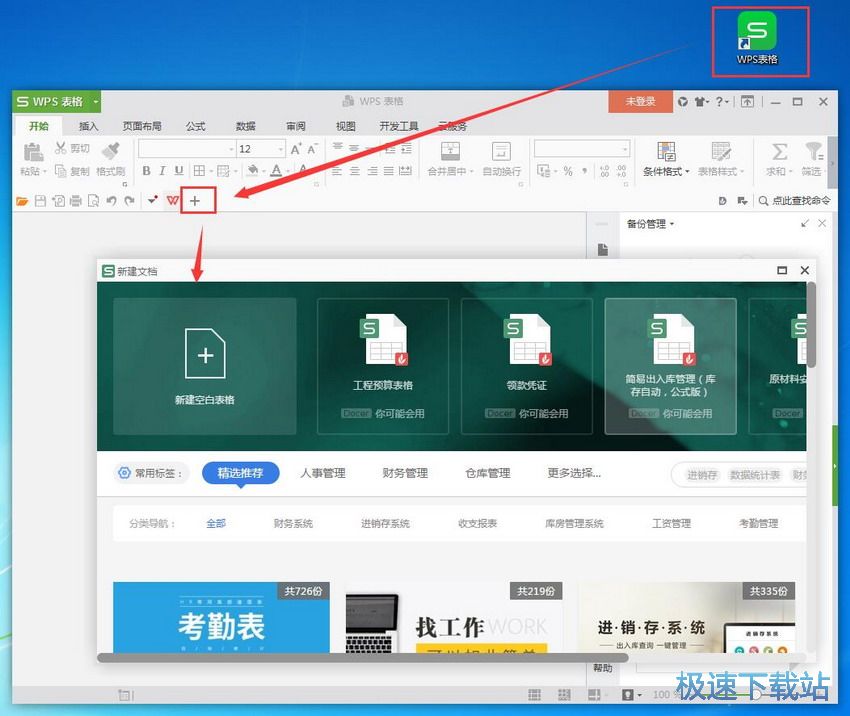
Task: Click the open folder icon in quick toolbar
Action: 22,201
